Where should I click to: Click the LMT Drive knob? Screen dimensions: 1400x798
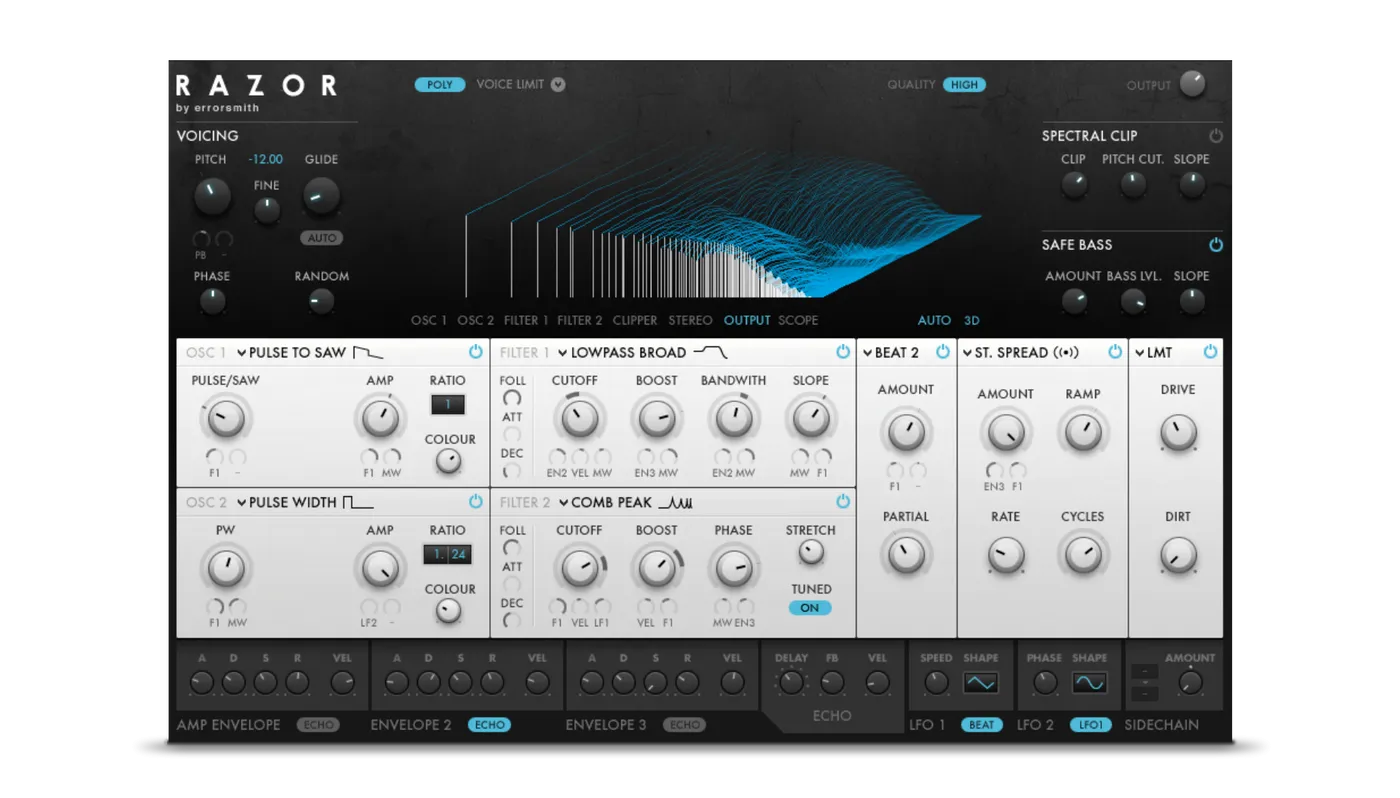pyautogui.click(x=1177, y=433)
